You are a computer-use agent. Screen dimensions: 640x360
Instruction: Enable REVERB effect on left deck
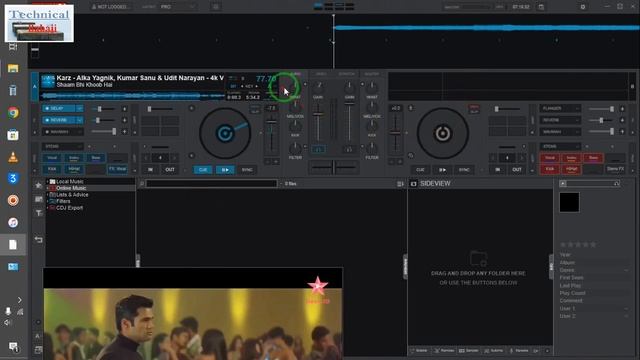click(59, 120)
